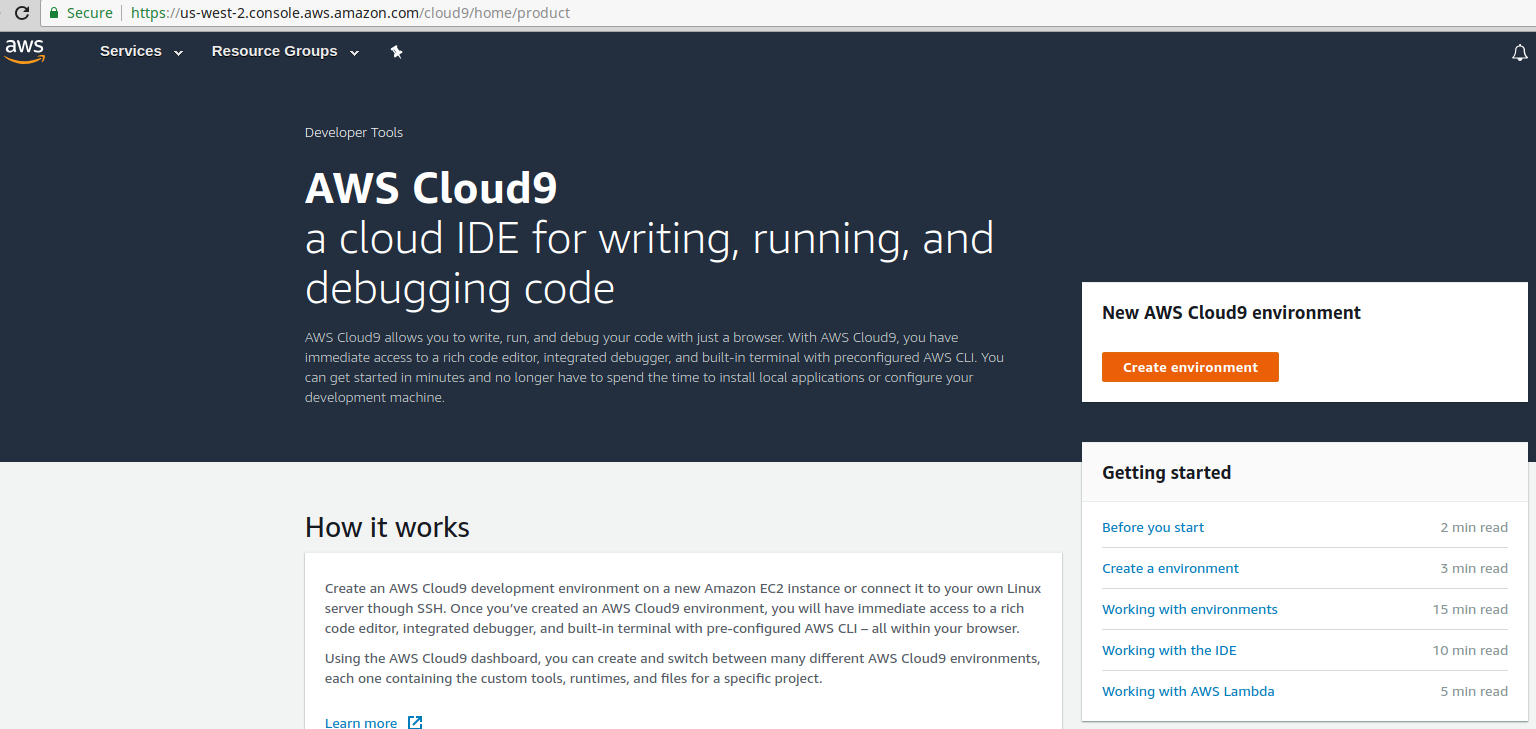Go to the AWS logo home
Viewport: 1536px width, 729px height.
click(x=25, y=51)
